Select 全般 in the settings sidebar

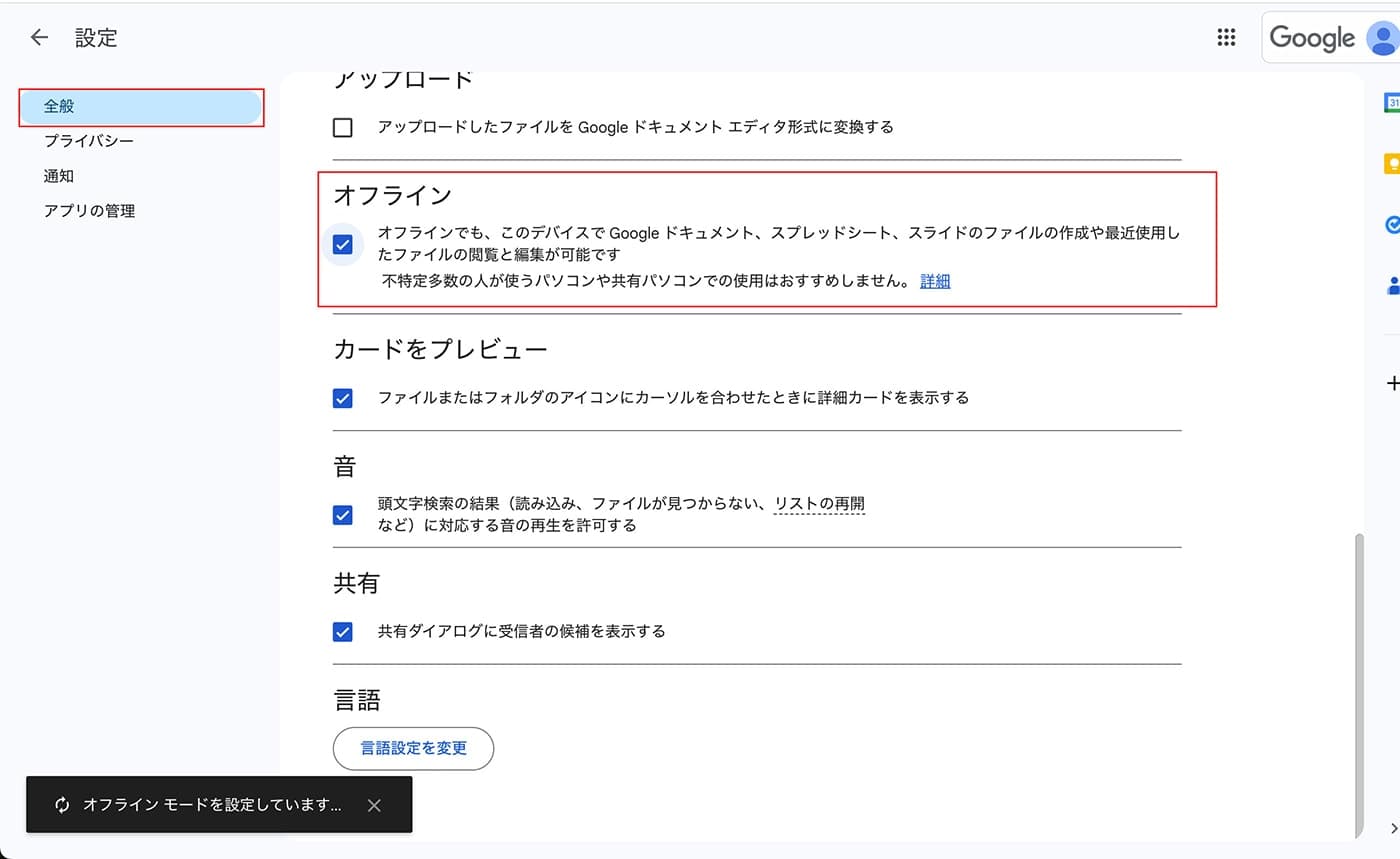pyautogui.click(x=141, y=106)
